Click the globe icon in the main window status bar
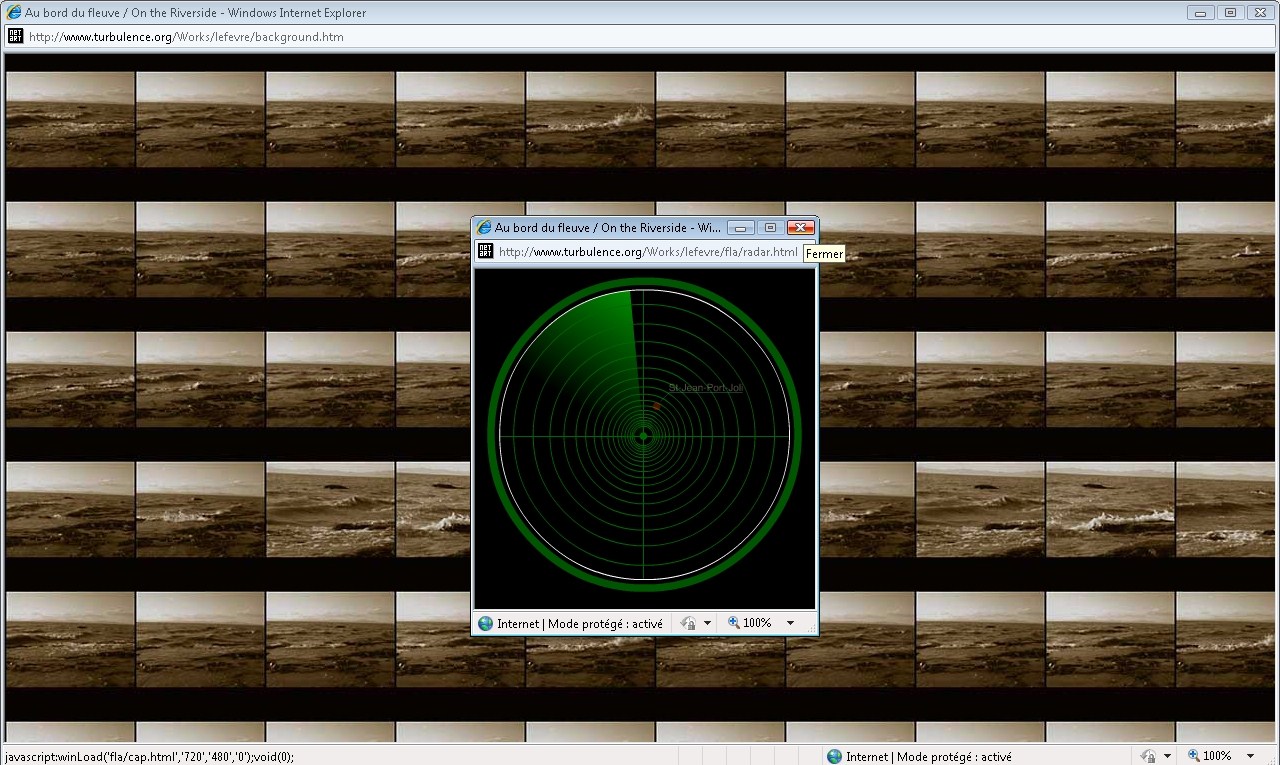Screen dimensions: 1280x765 (x=834, y=756)
